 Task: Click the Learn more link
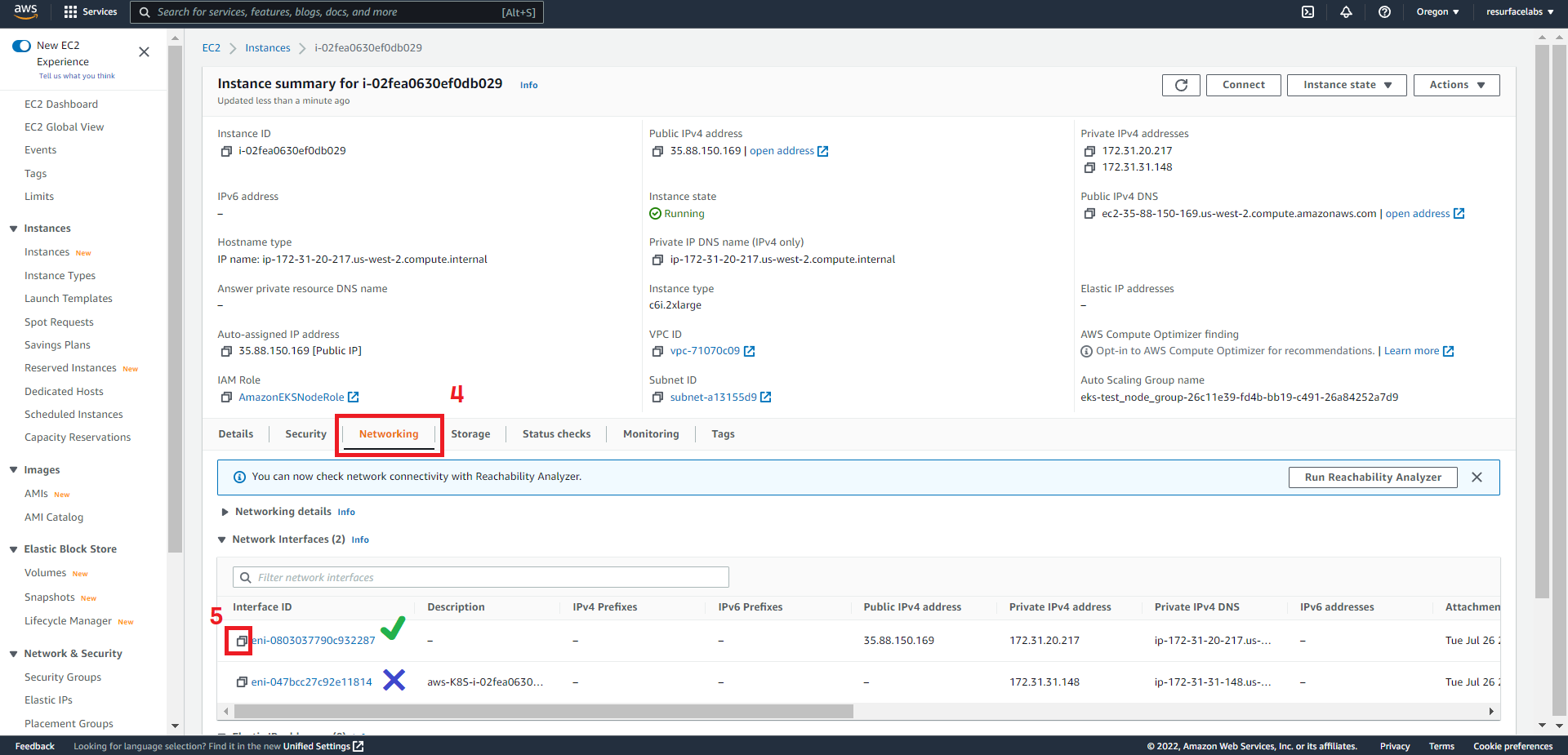[x=1419, y=351]
